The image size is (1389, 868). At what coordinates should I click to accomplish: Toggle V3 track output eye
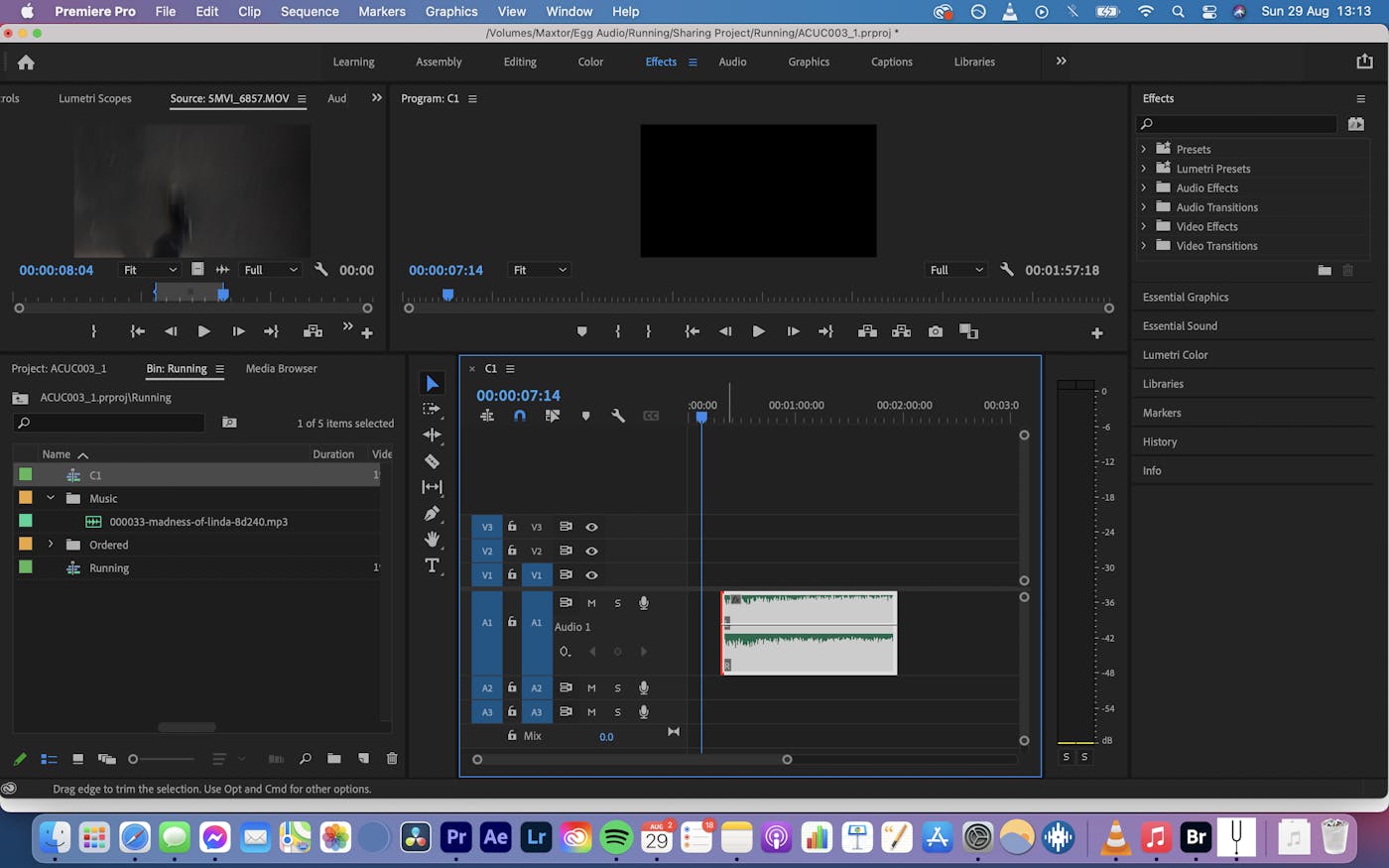pyautogui.click(x=591, y=527)
